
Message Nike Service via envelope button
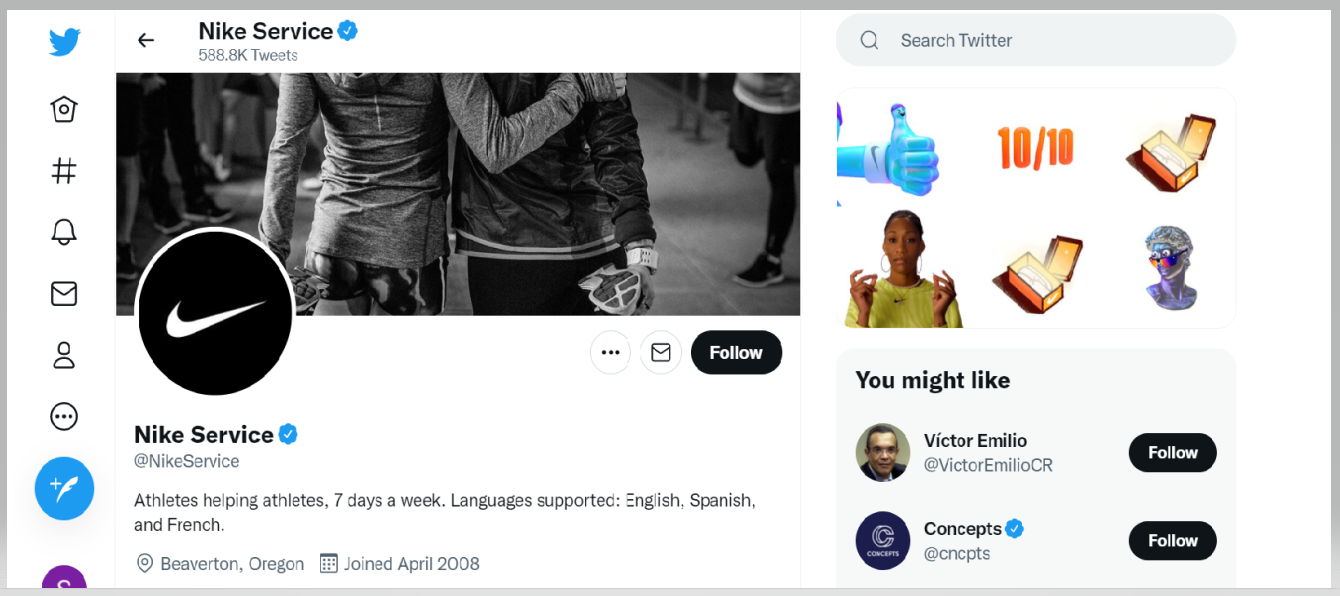point(661,352)
